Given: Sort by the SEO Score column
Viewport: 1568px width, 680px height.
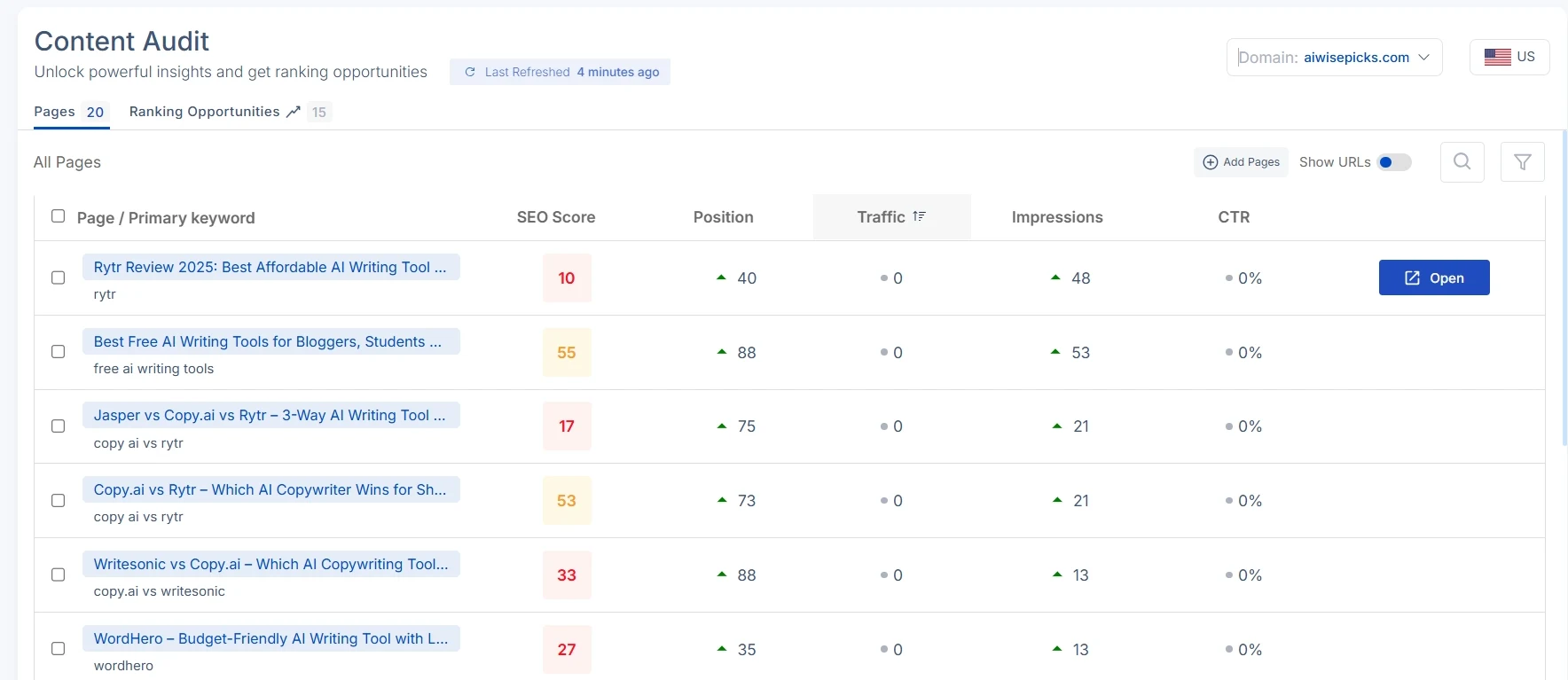Looking at the screenshot, I should [x=556, y=217].
